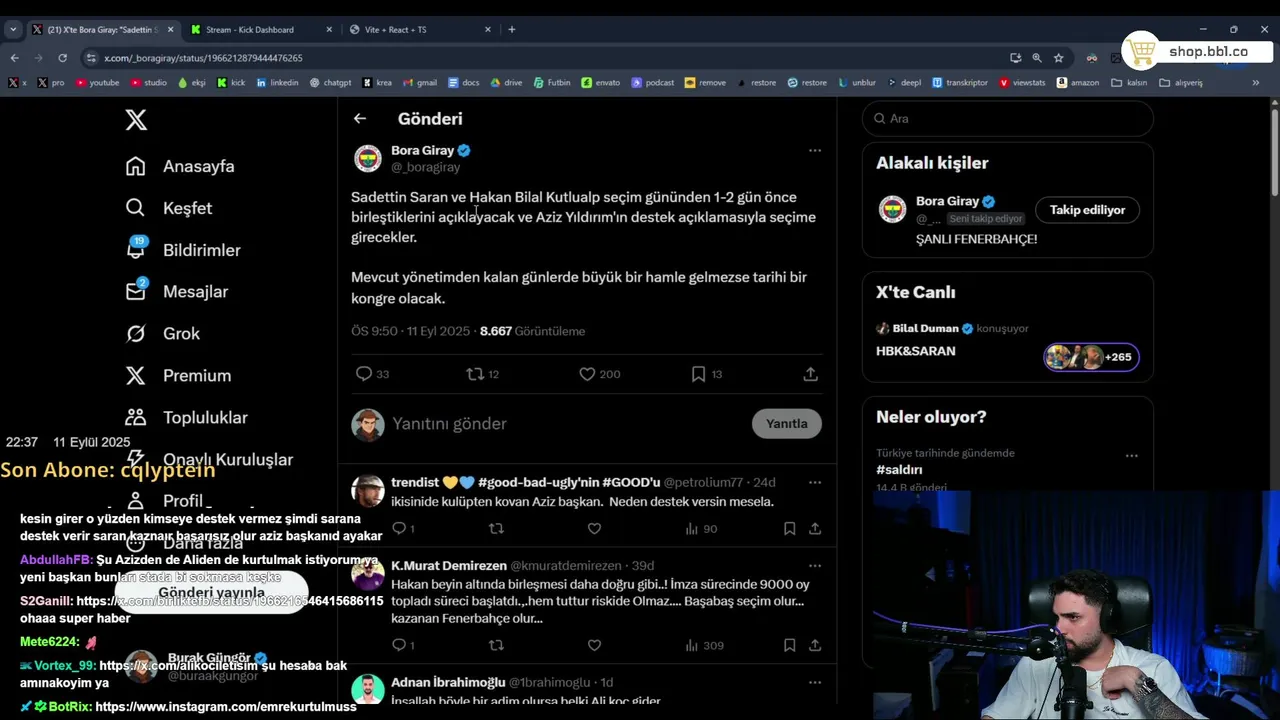The image size is (1280, 720).
Task: Open Bora Giray's profile avatar on the post
Action: (368, 158)
